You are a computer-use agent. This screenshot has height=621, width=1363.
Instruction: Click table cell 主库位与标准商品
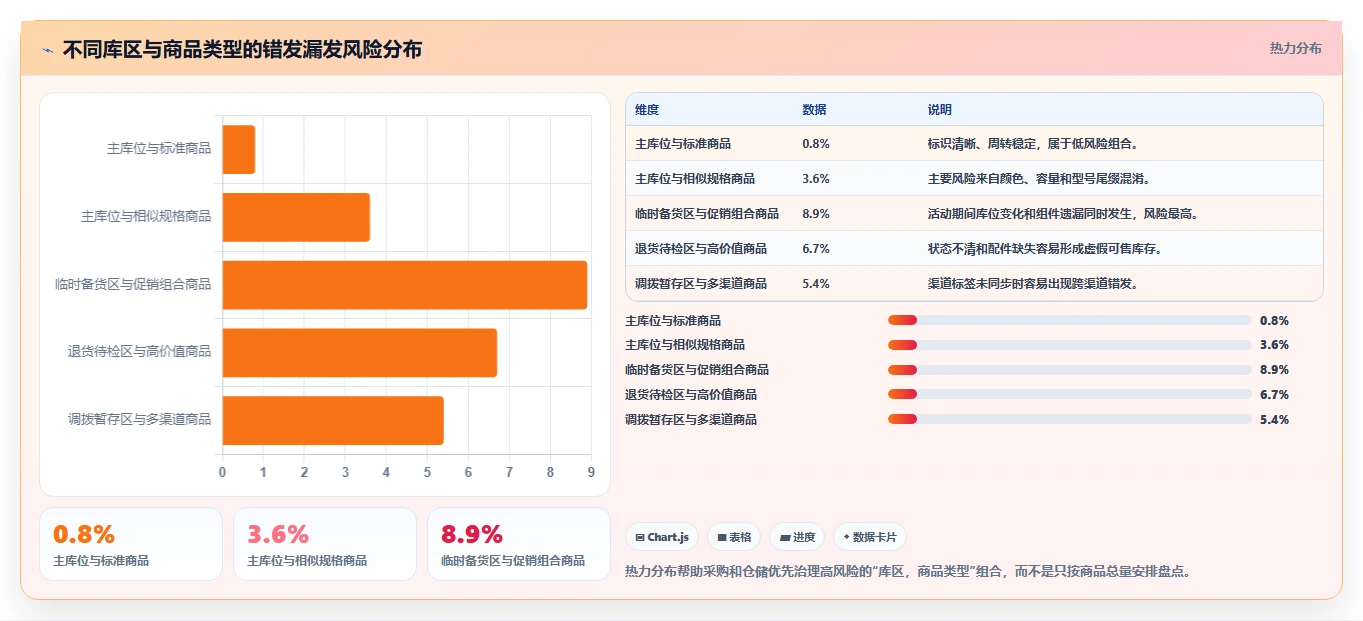pyautogui.click(x=683, y=144)
